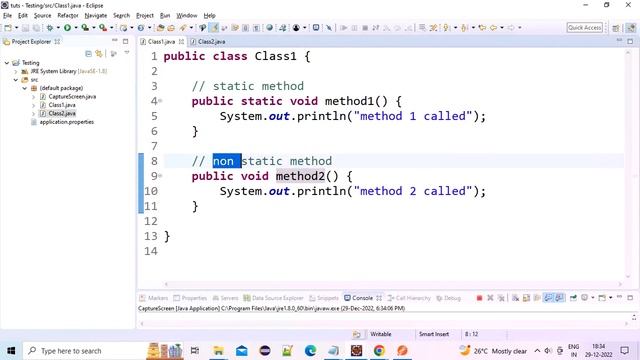This screenshot has height=360, width=640.
Task: Click the New file toolbar icon
Action: [x=8, y=28]
